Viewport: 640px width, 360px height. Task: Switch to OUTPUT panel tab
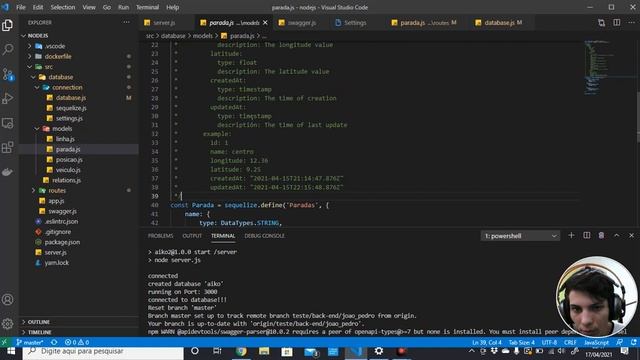click(192, 236)
